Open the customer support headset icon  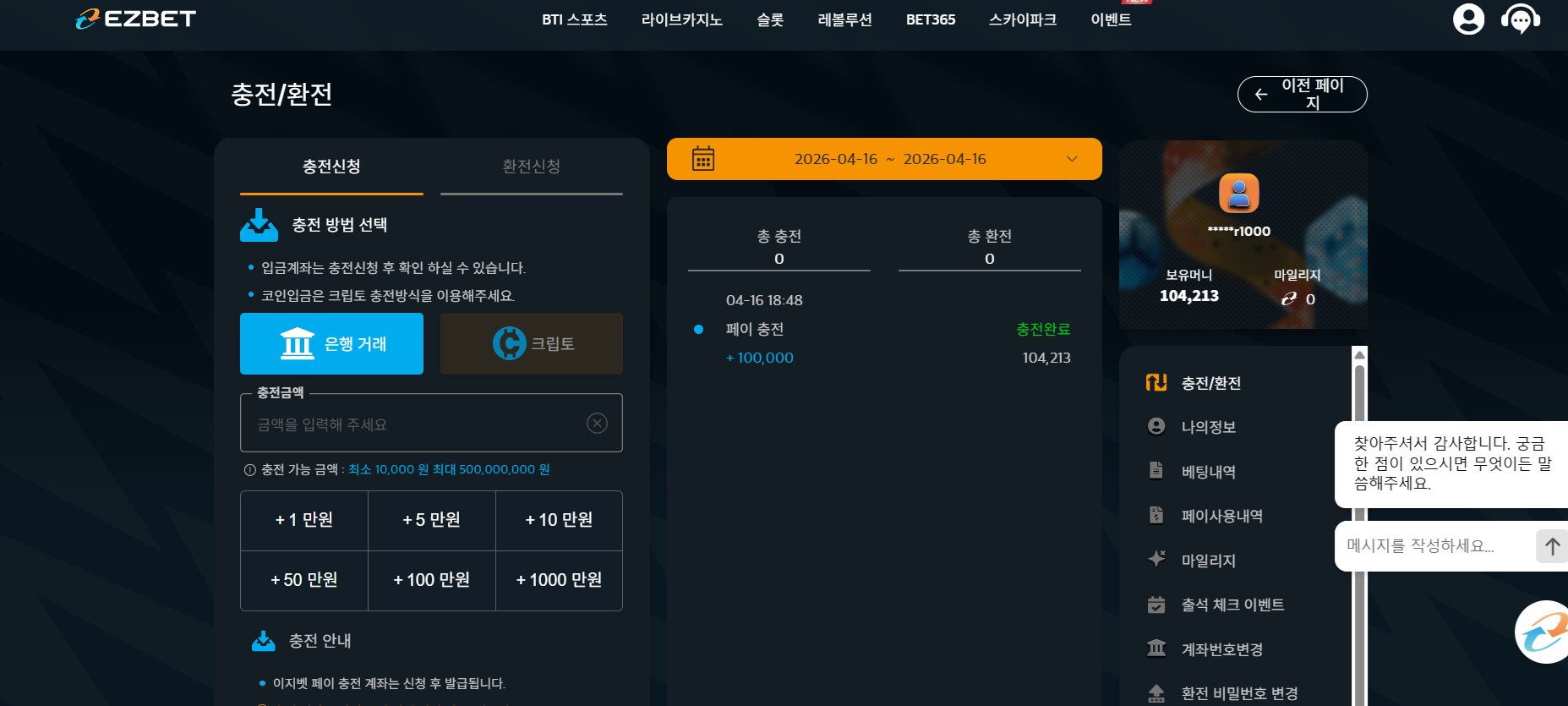pos(1521,19)
